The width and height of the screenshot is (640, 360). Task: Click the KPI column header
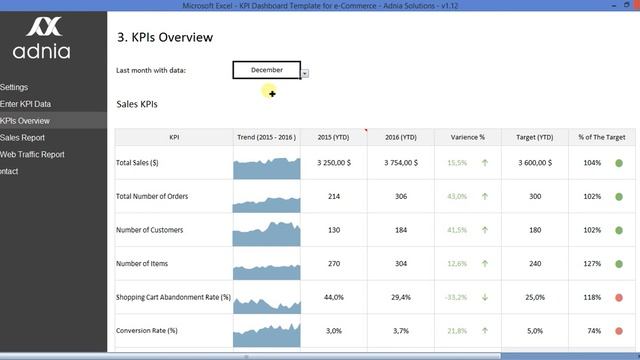174,137
